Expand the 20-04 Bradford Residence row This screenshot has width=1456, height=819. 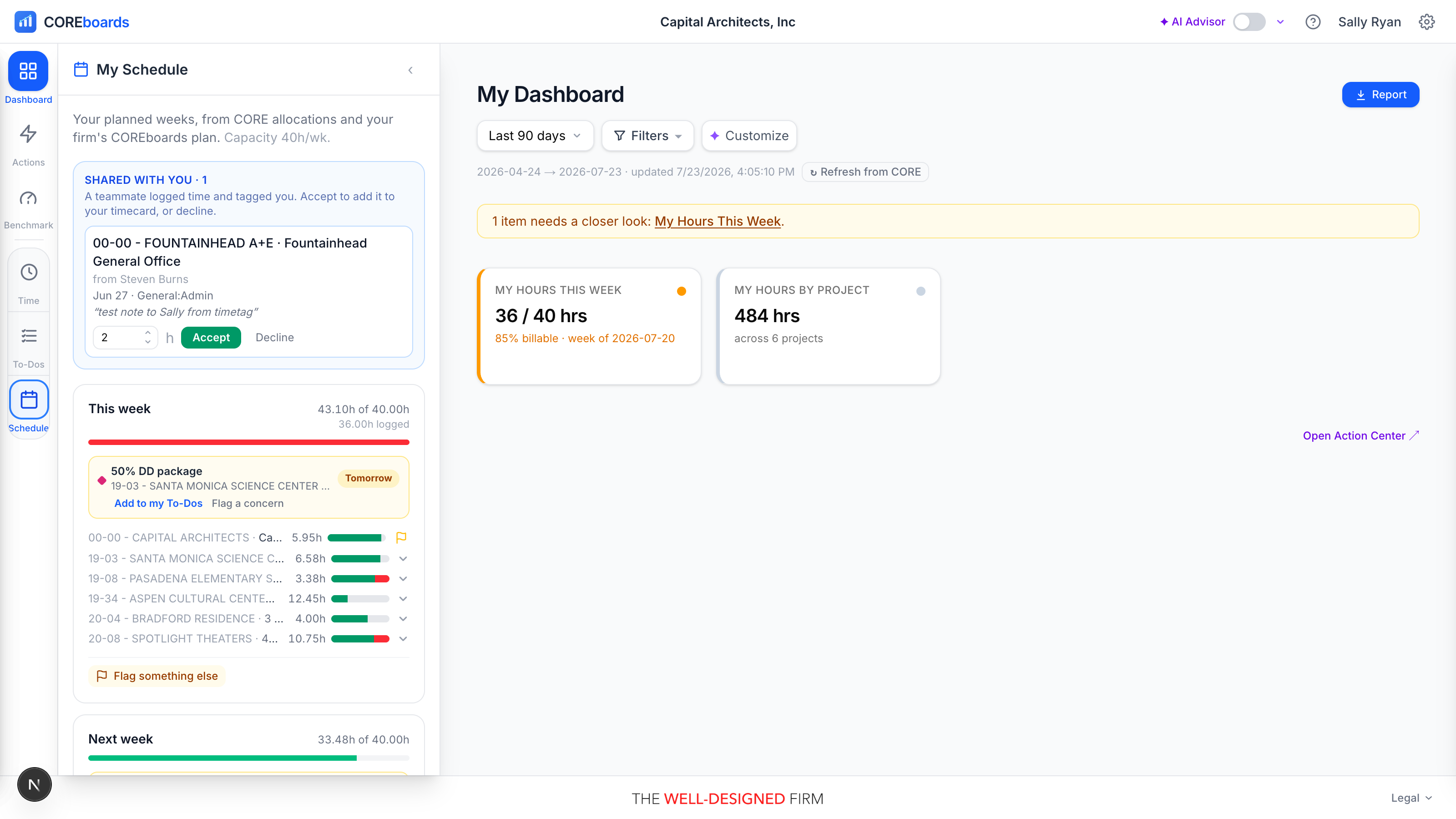point(403,619)
